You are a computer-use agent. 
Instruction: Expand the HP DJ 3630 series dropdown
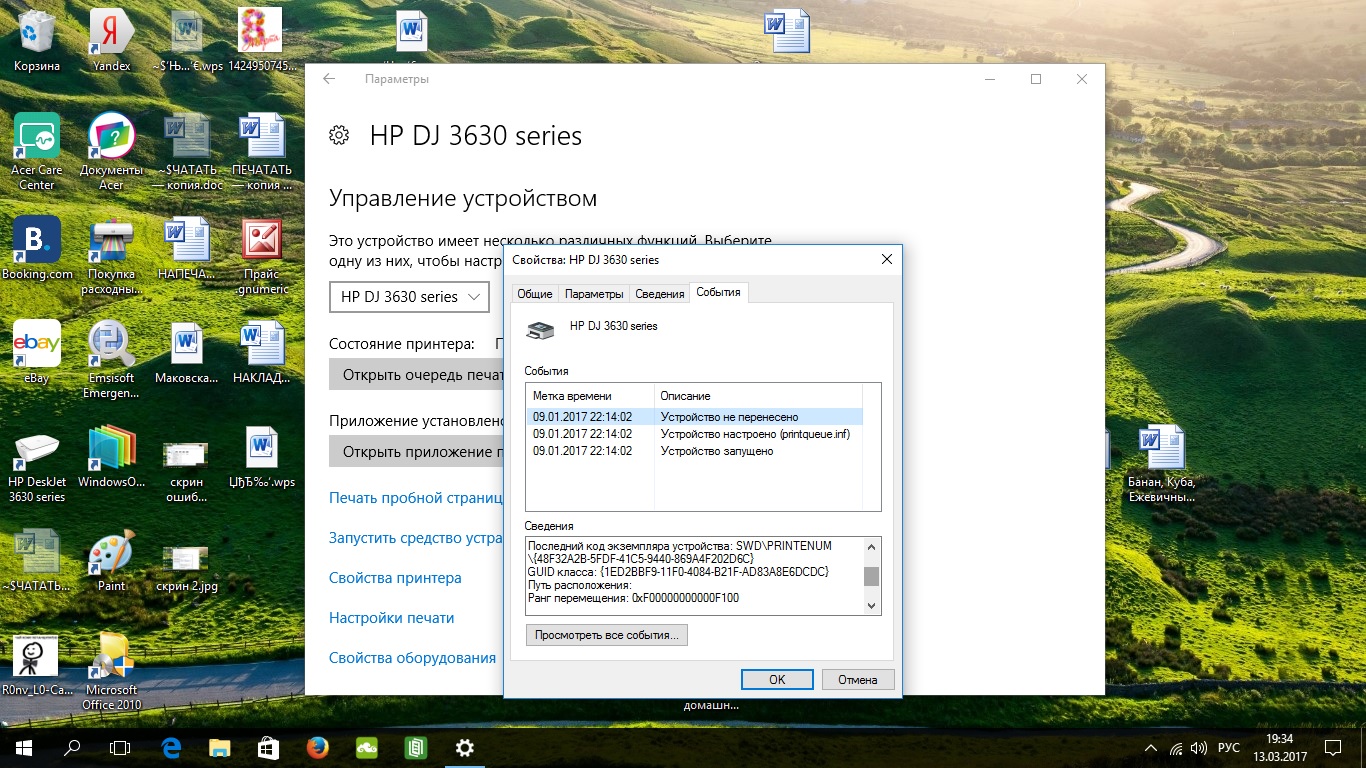(409, 297)
